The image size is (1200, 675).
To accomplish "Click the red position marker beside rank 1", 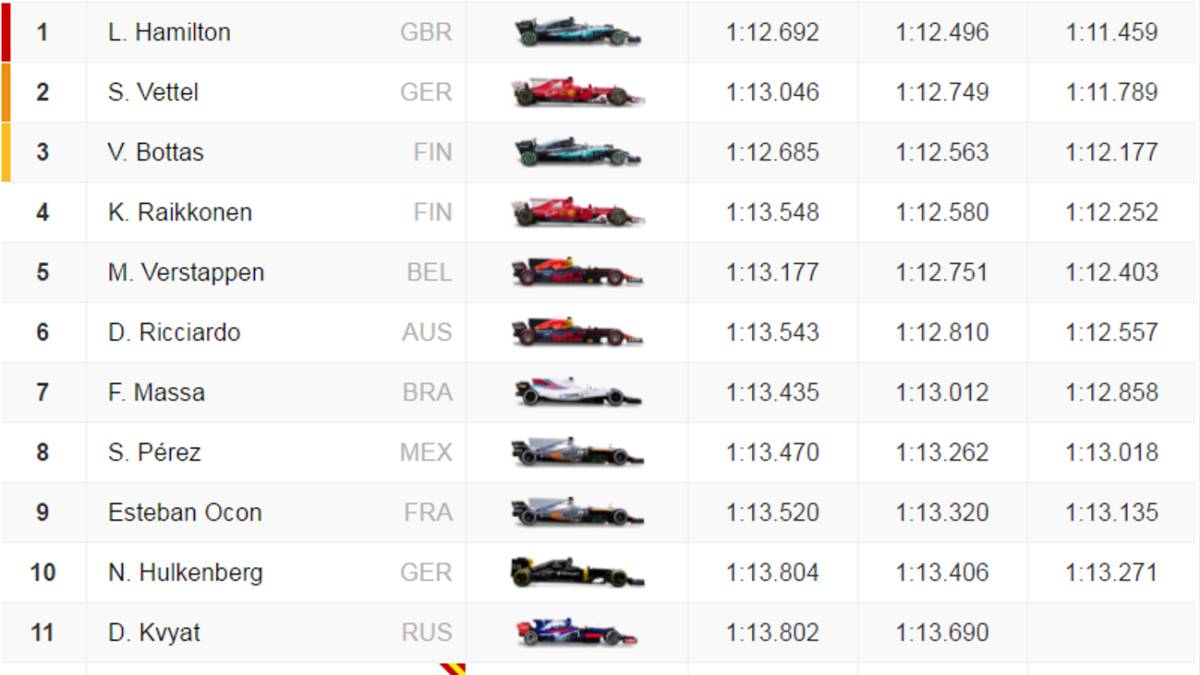I will pyautogui.click(x=6, y=32).
